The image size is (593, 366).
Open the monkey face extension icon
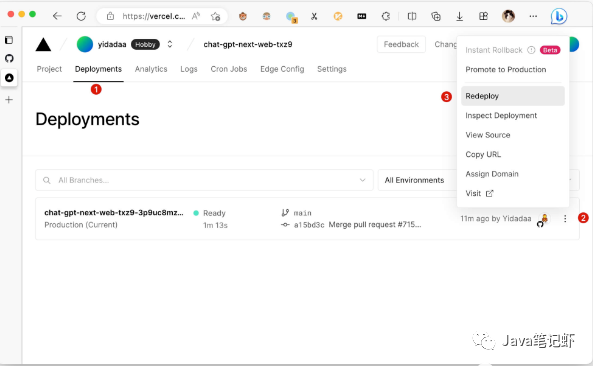tap(243, 16)
